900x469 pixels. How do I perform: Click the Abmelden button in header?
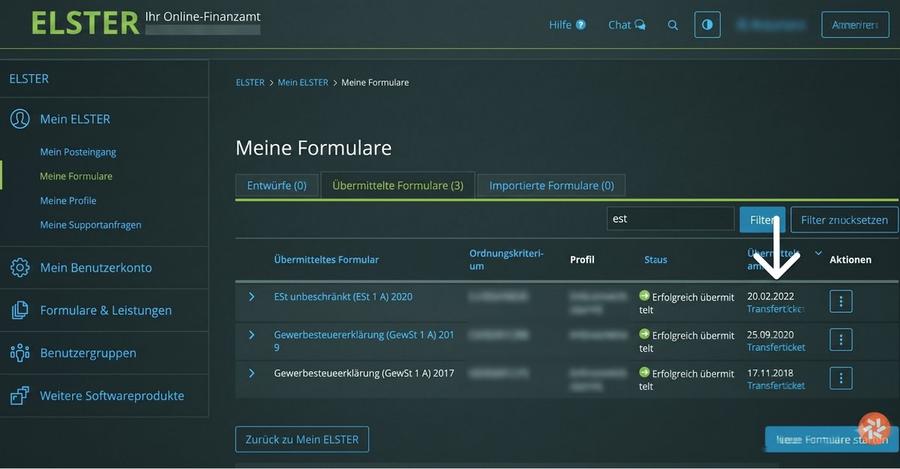click(x=855, y=25)
